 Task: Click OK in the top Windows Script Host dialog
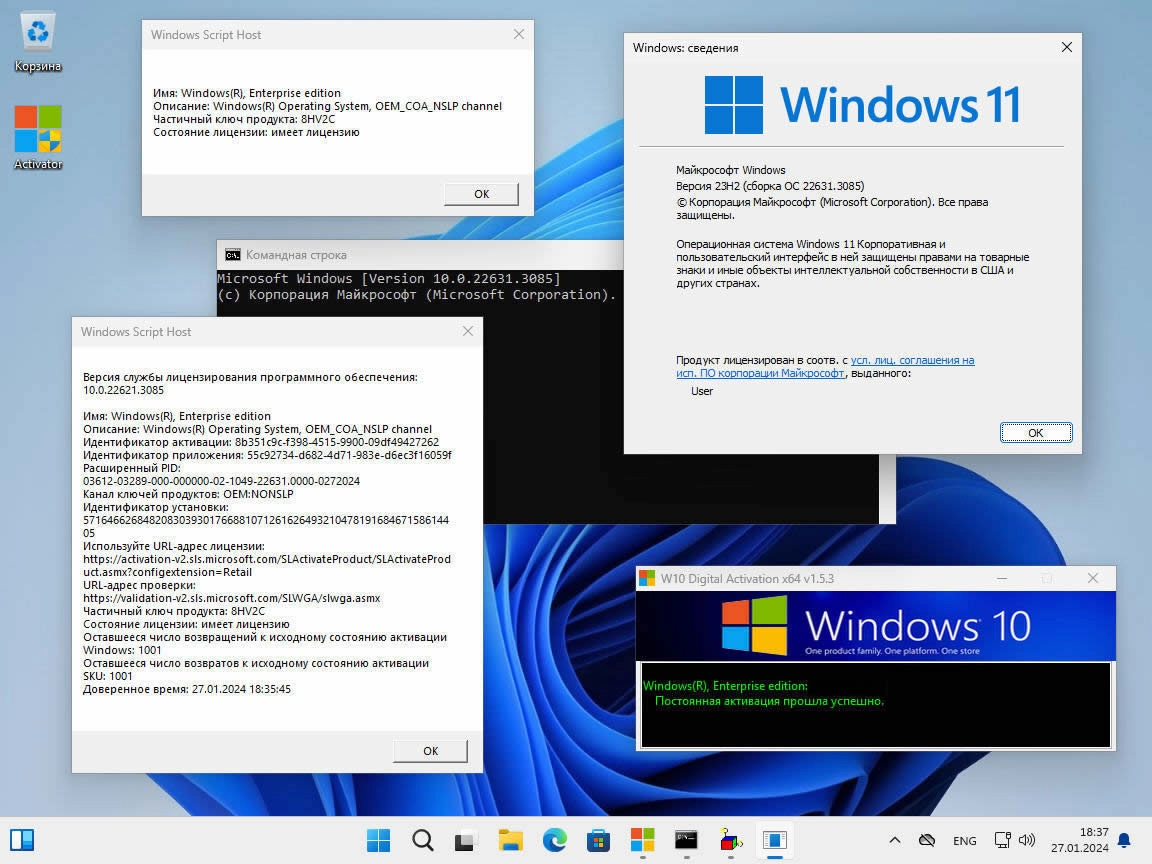tap(481, 194)
